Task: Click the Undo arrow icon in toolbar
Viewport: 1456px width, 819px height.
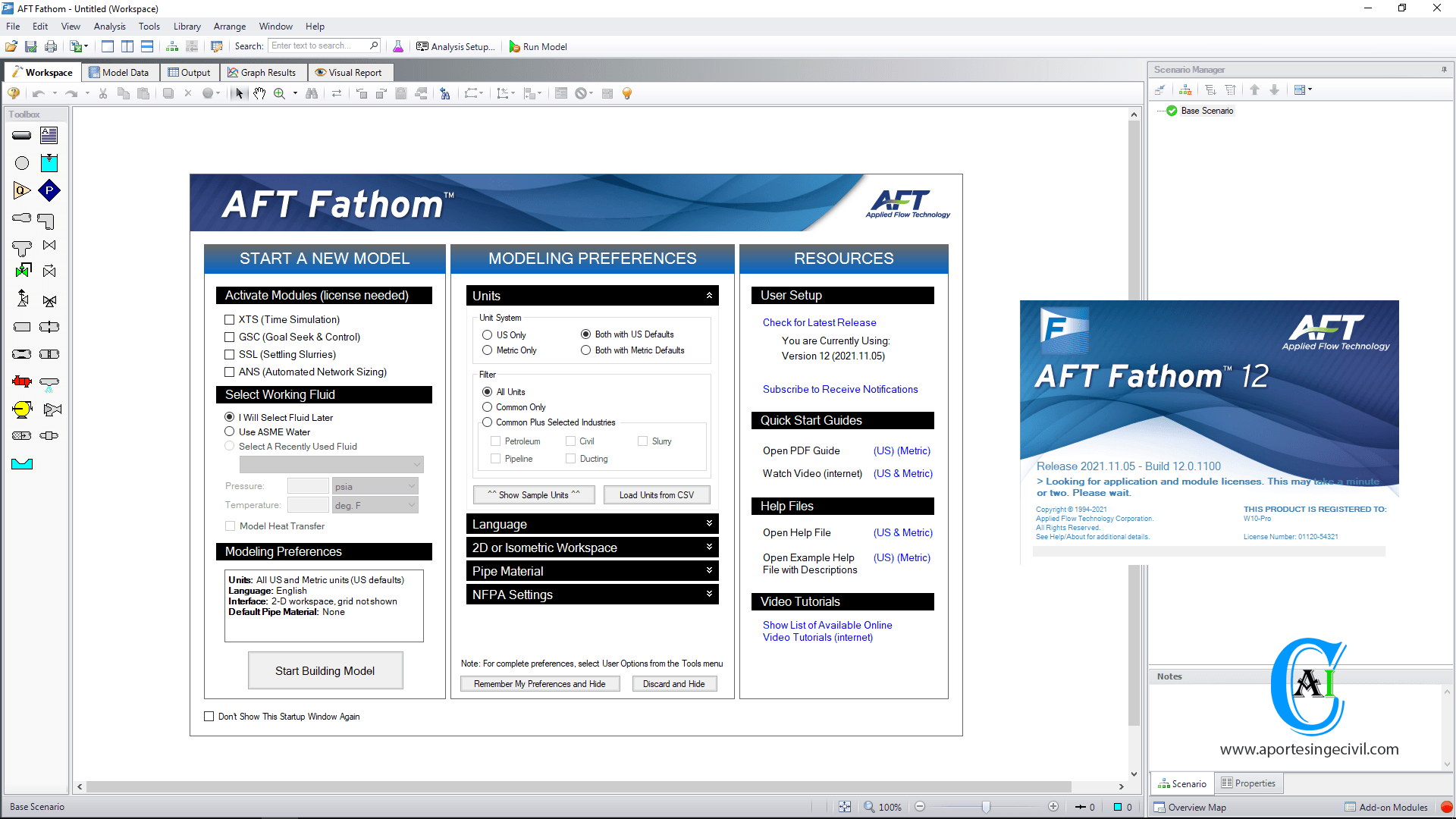Action: [x=38, y=92]
